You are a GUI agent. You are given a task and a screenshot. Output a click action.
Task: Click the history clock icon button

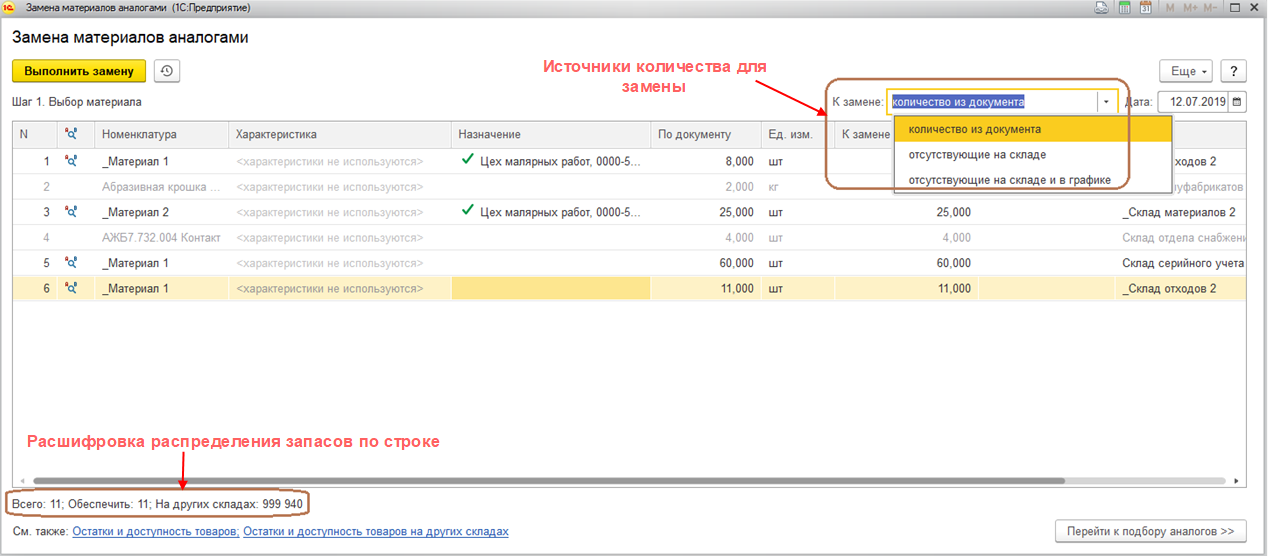pos(167,71)
